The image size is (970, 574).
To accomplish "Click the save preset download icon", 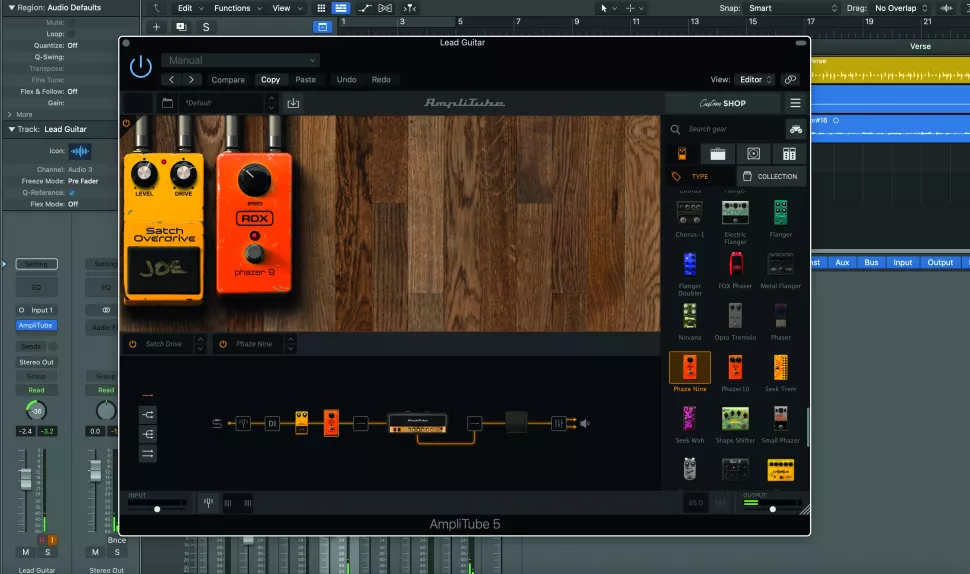I will 293,103.
